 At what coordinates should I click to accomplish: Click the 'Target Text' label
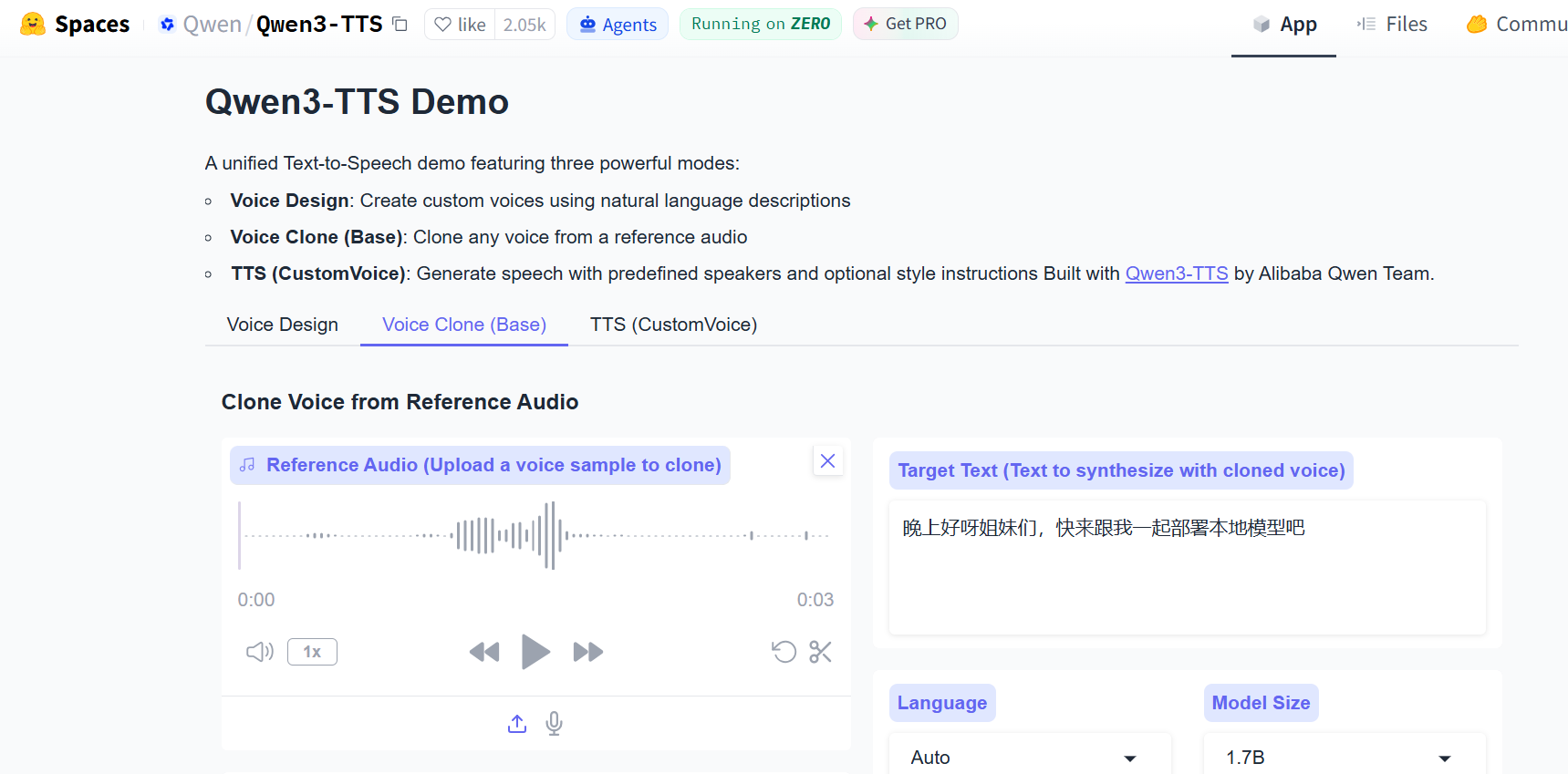point(1121,470)
